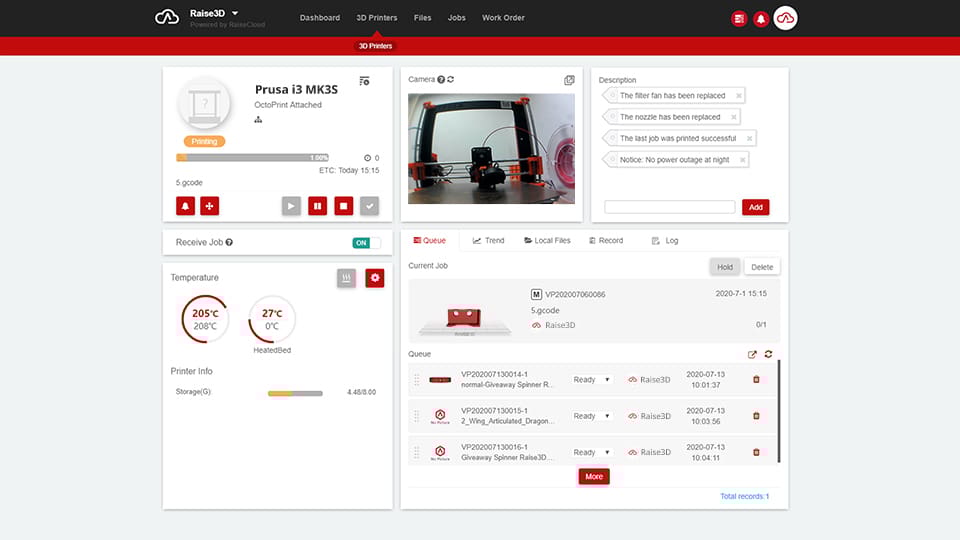This screenshot has height=540, width=960.
Task: Open the task list icon in header
Action: 739,19
